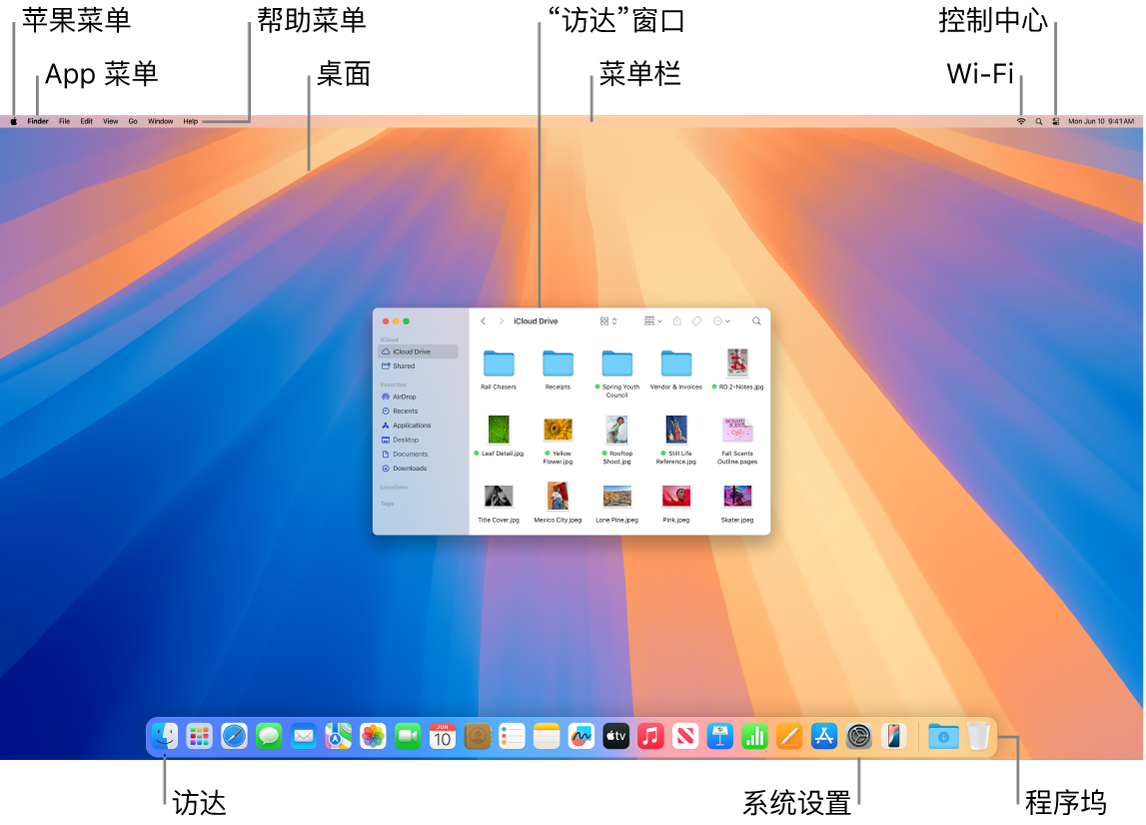
Task: Select the Vendor & Invoices folder
Action: [676, 363]
